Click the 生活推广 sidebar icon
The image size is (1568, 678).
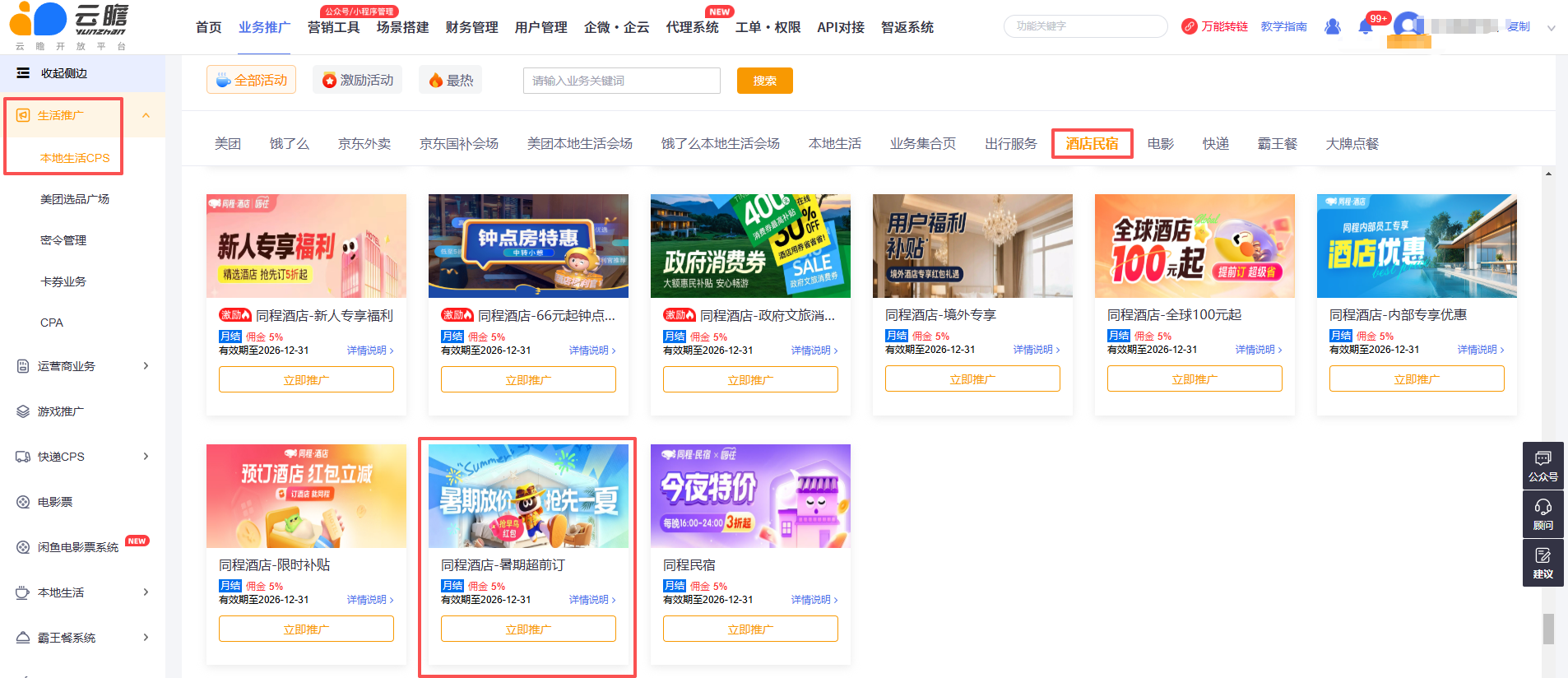[23, 115]
